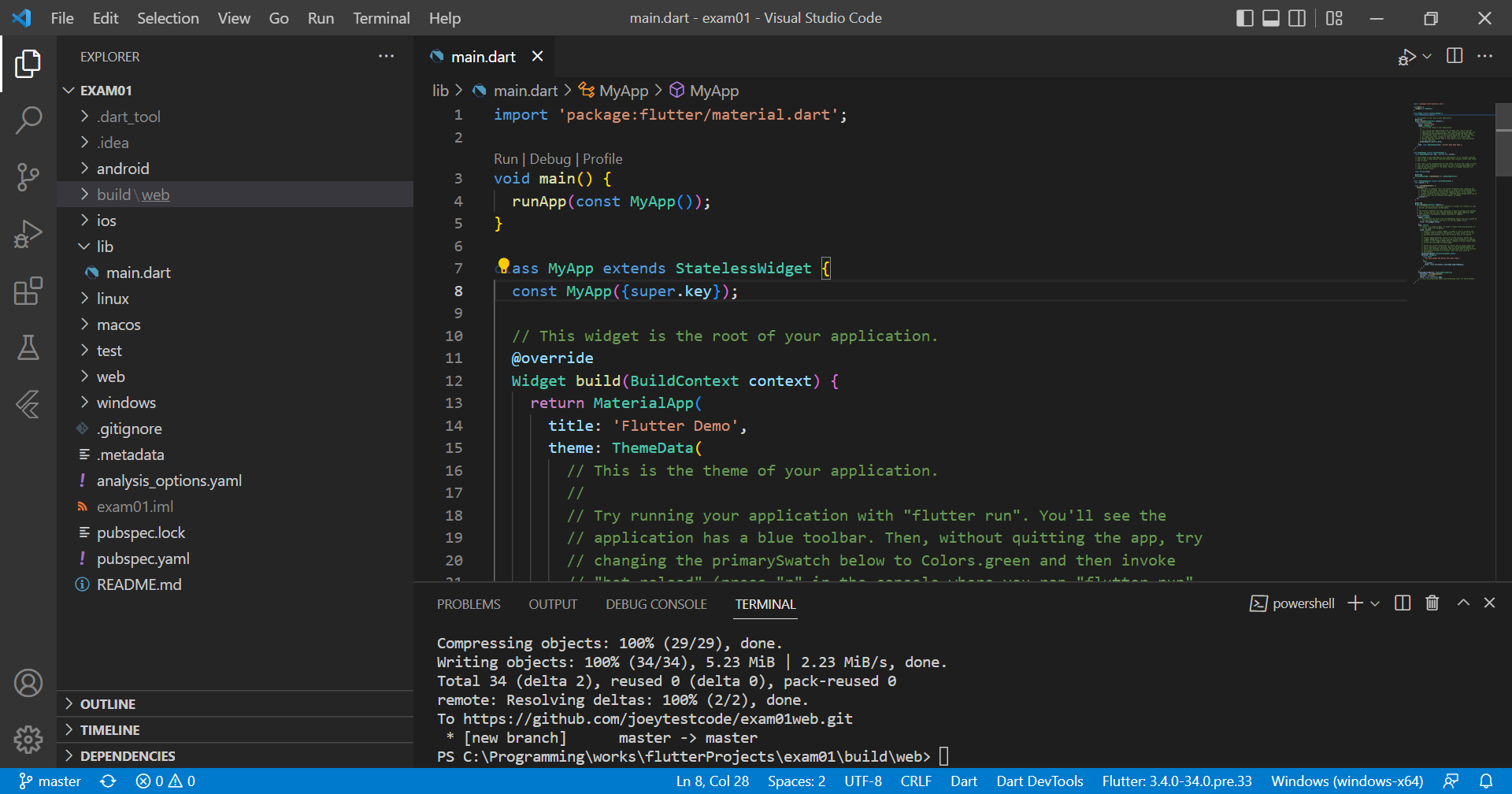
Task: Open the Extensions view icon
Action: pos(28,291)
